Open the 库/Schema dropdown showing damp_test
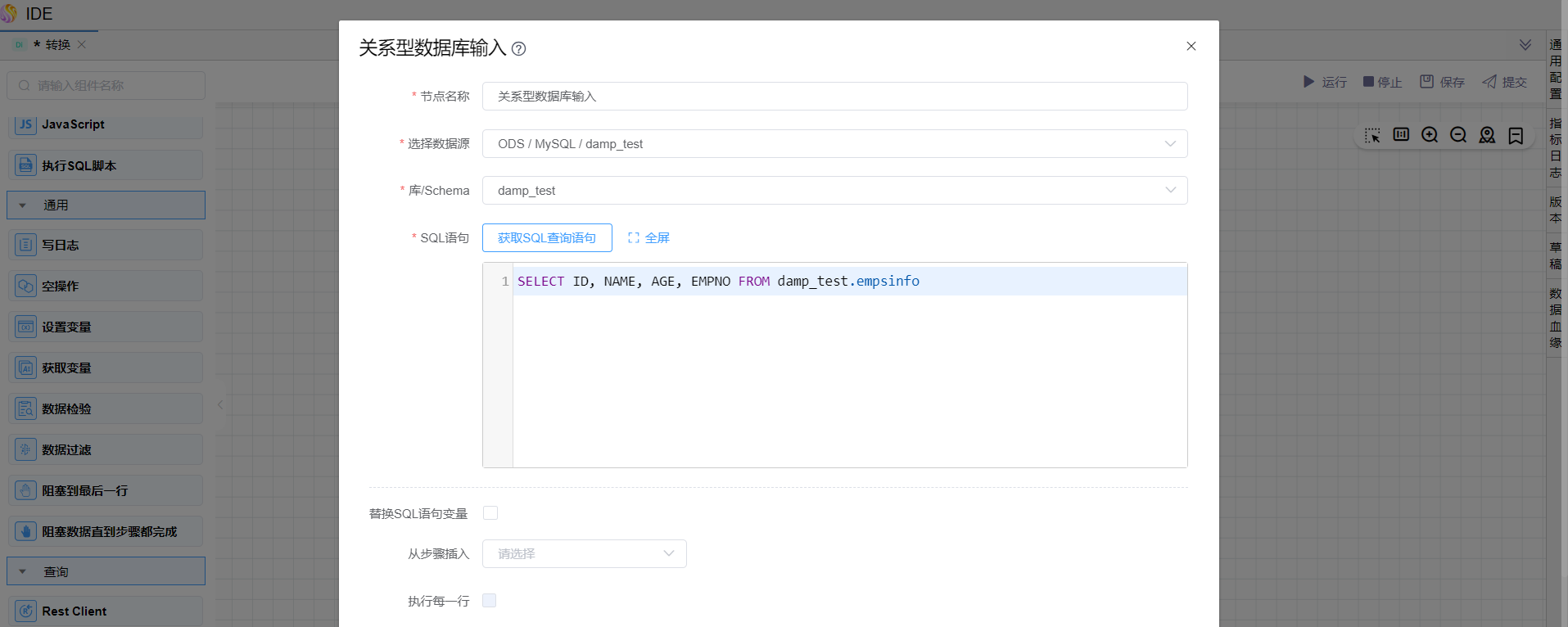Image resolution: width=1568 pixels, height=627 pixels. click(x=834, y=191)
